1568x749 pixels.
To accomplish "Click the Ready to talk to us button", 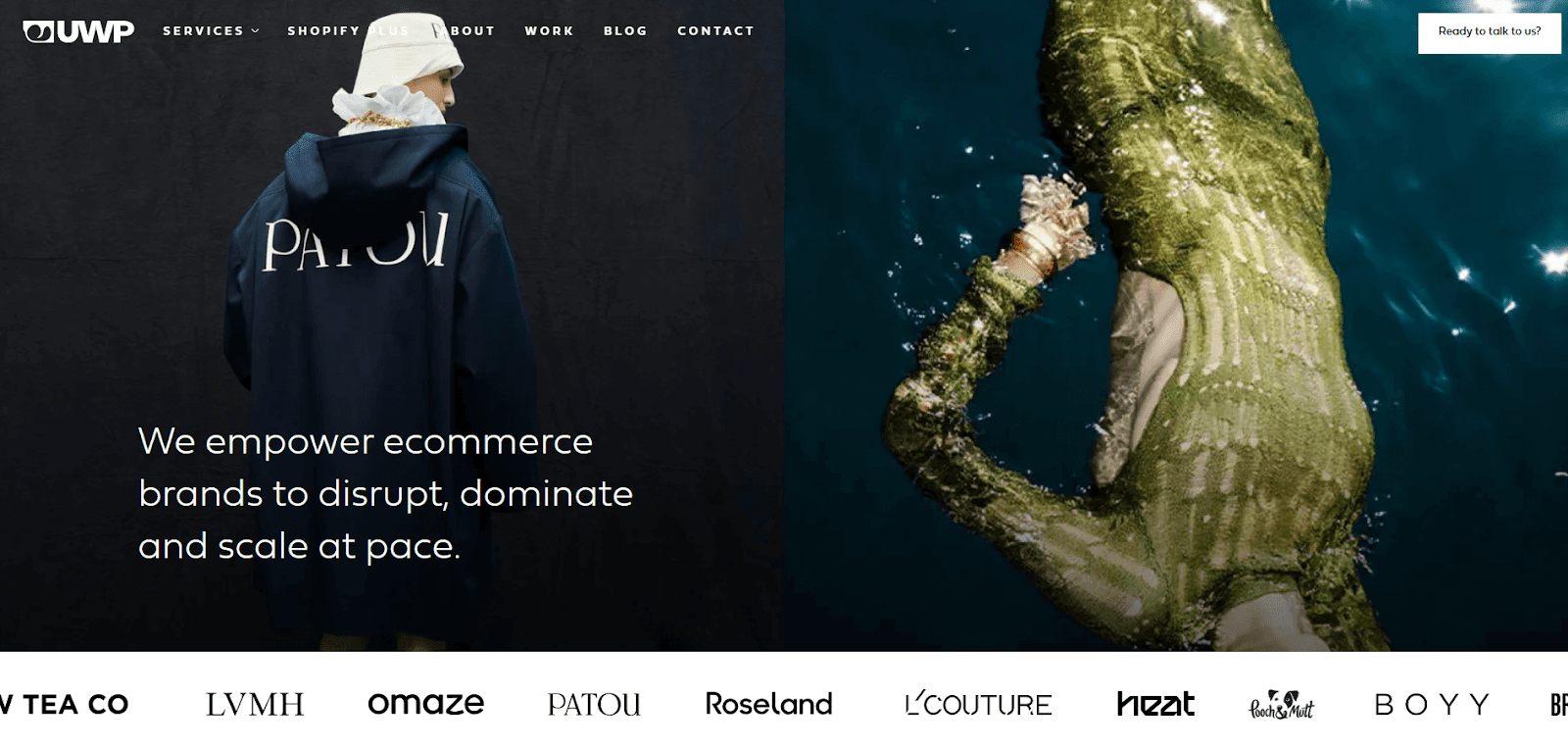I will (x=1489, y=32).
